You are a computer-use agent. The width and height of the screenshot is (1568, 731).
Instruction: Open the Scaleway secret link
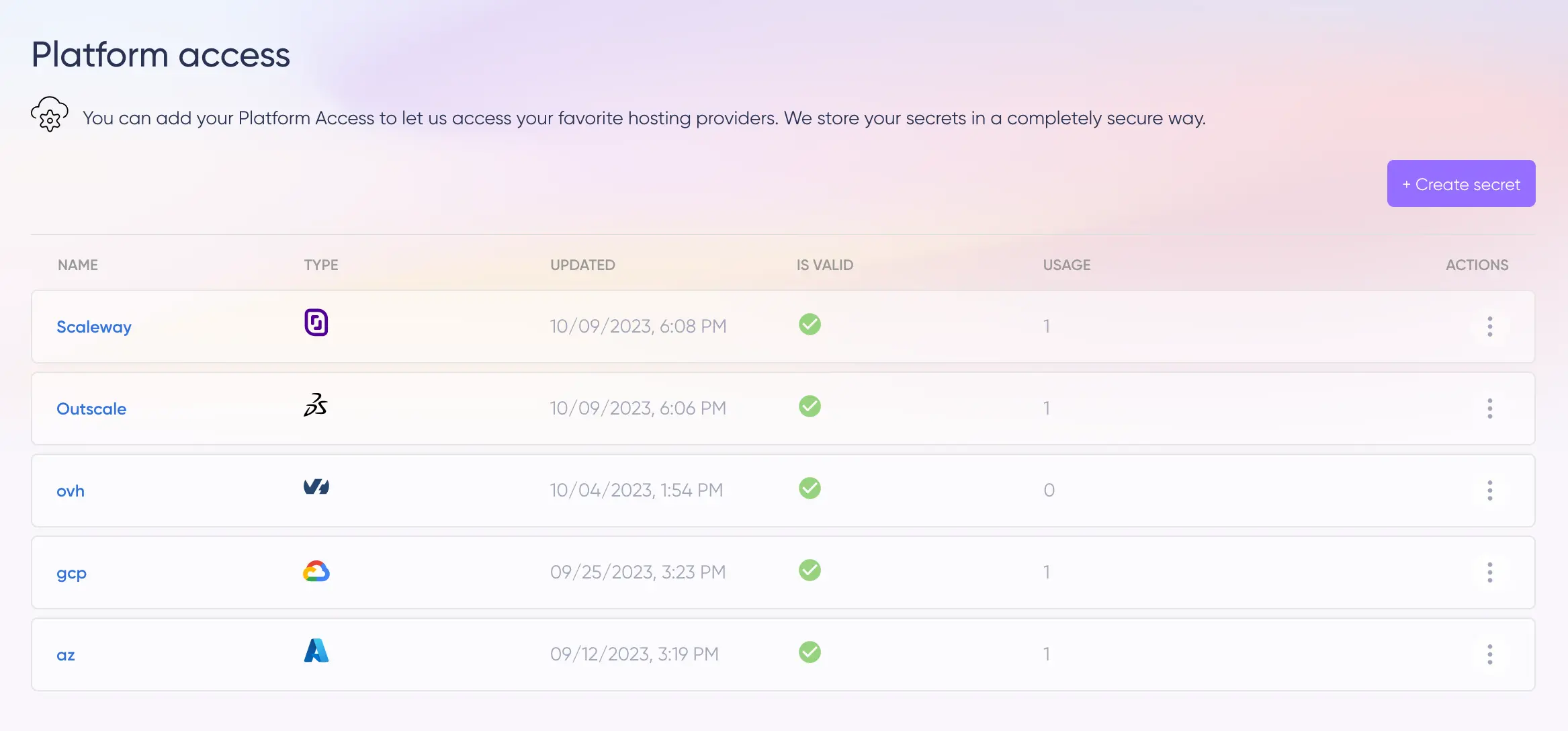94,327
